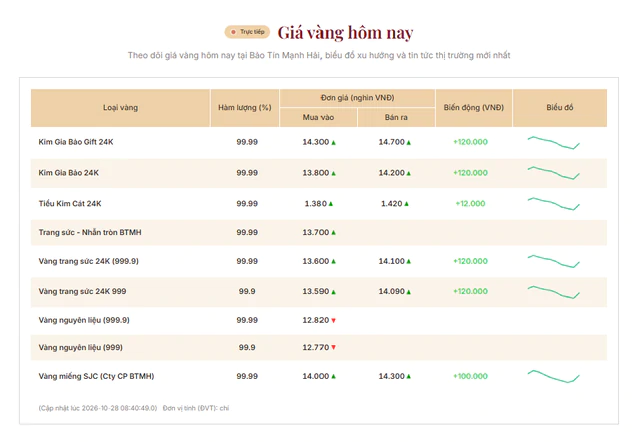
Task: Click the Biến động (VNĐ) column header
Action: [474, 108]
